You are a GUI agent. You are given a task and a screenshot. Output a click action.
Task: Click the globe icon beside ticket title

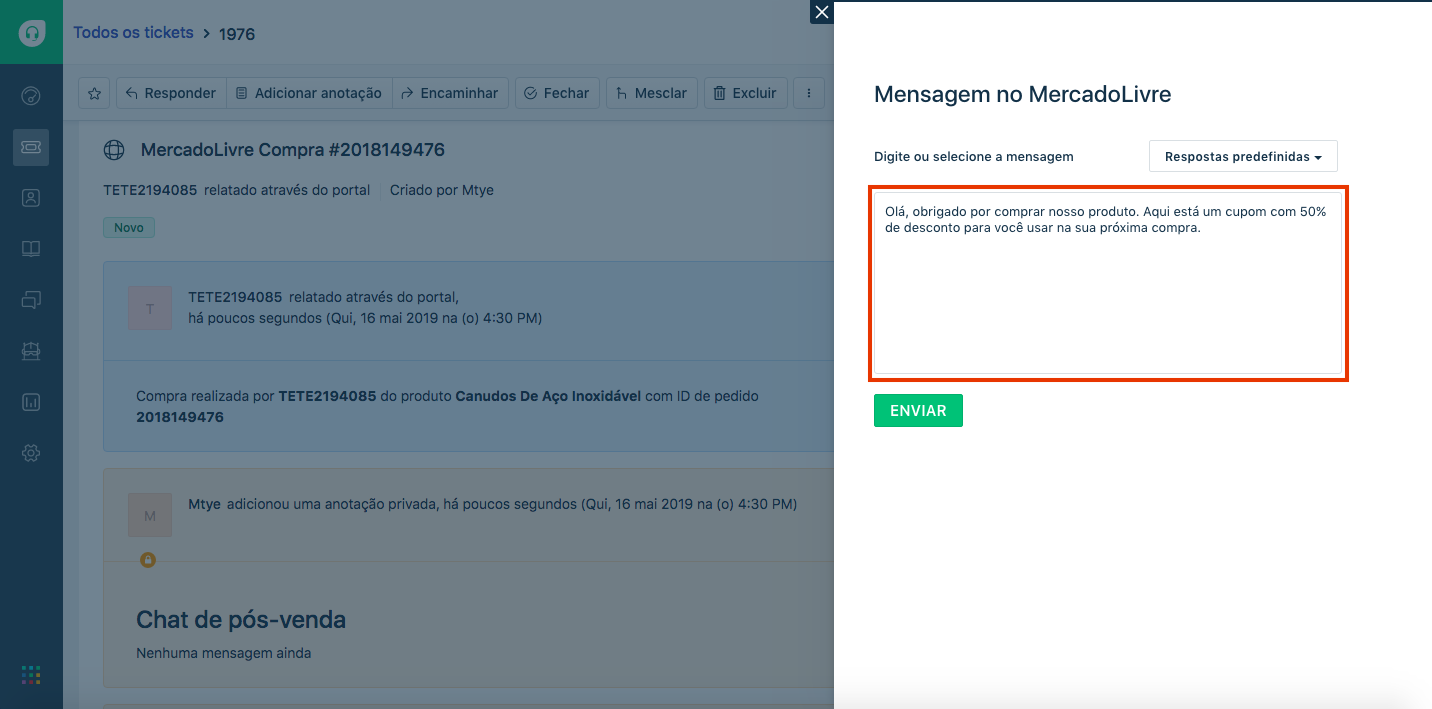tap(114, 150)
